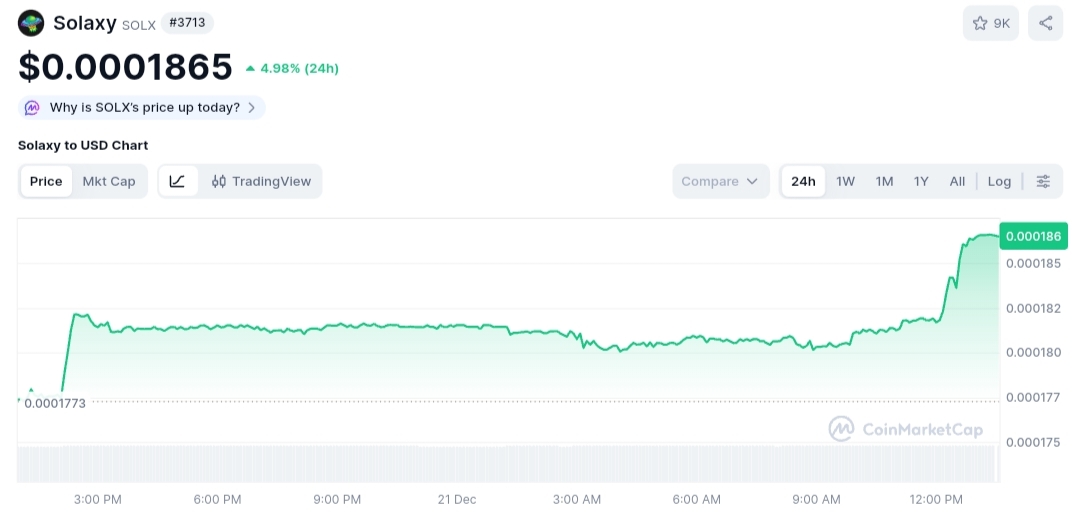This screenshot has height=524, width=1080.
Task: Open 'Why is SOLX's price up today?'
Action: 141,107
